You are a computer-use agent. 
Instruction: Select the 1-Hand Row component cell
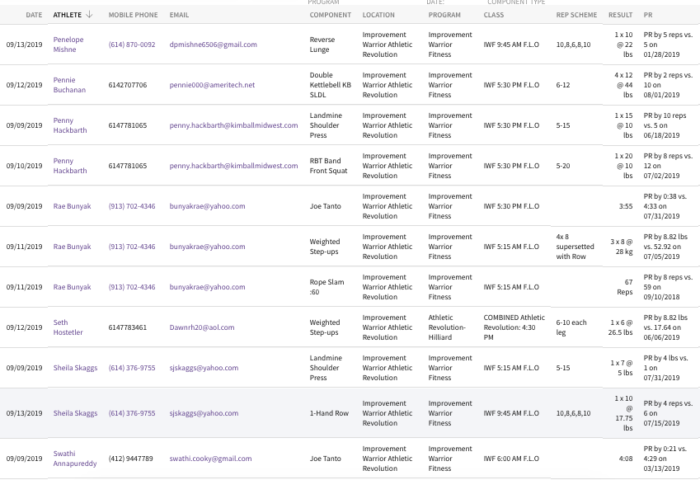coord(329,413)
